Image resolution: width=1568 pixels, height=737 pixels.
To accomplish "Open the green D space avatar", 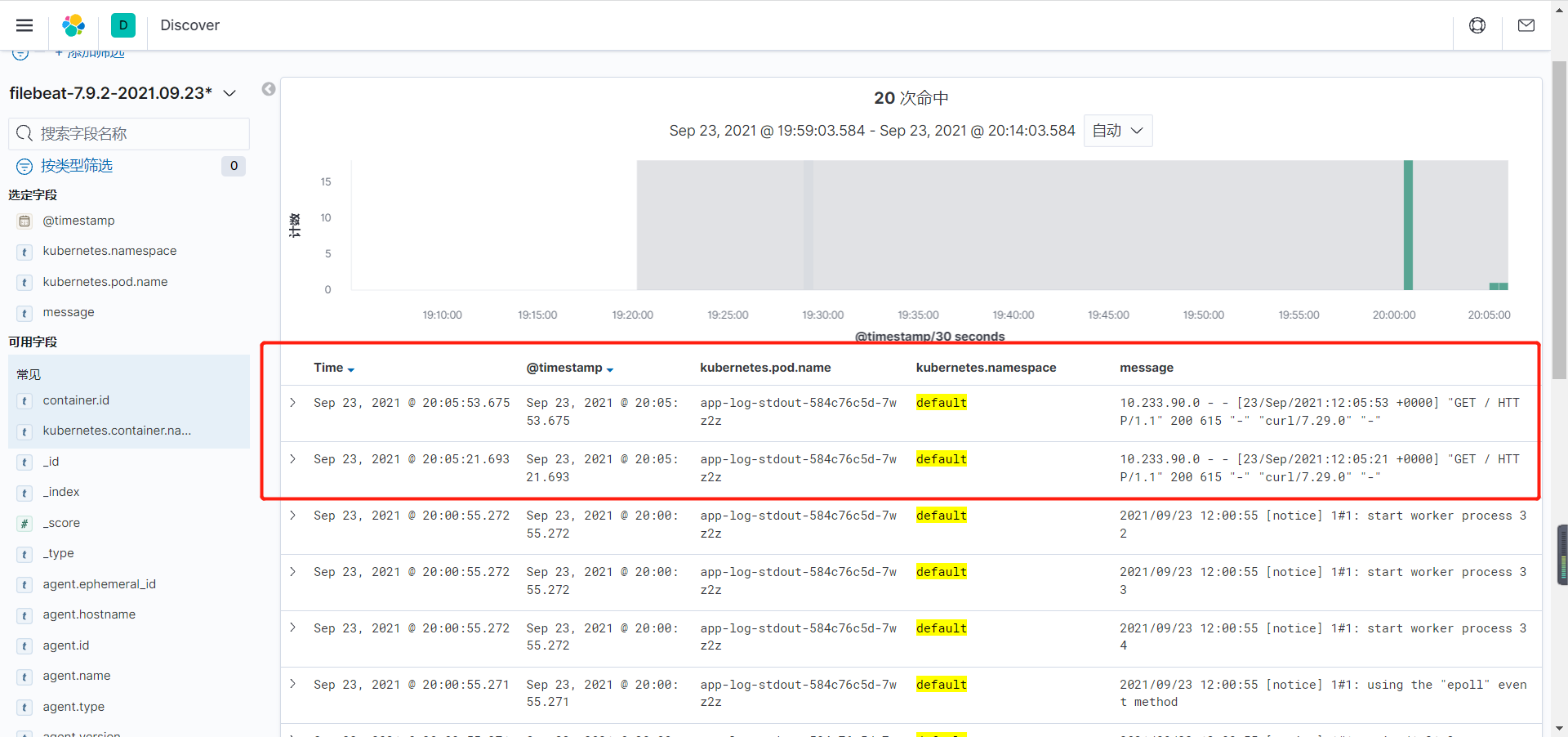I will 123,25.
